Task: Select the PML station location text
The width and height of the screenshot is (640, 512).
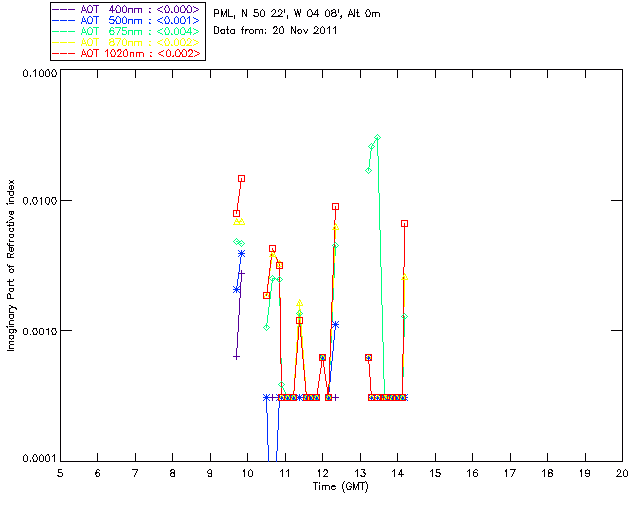Action: click(297, 14)
